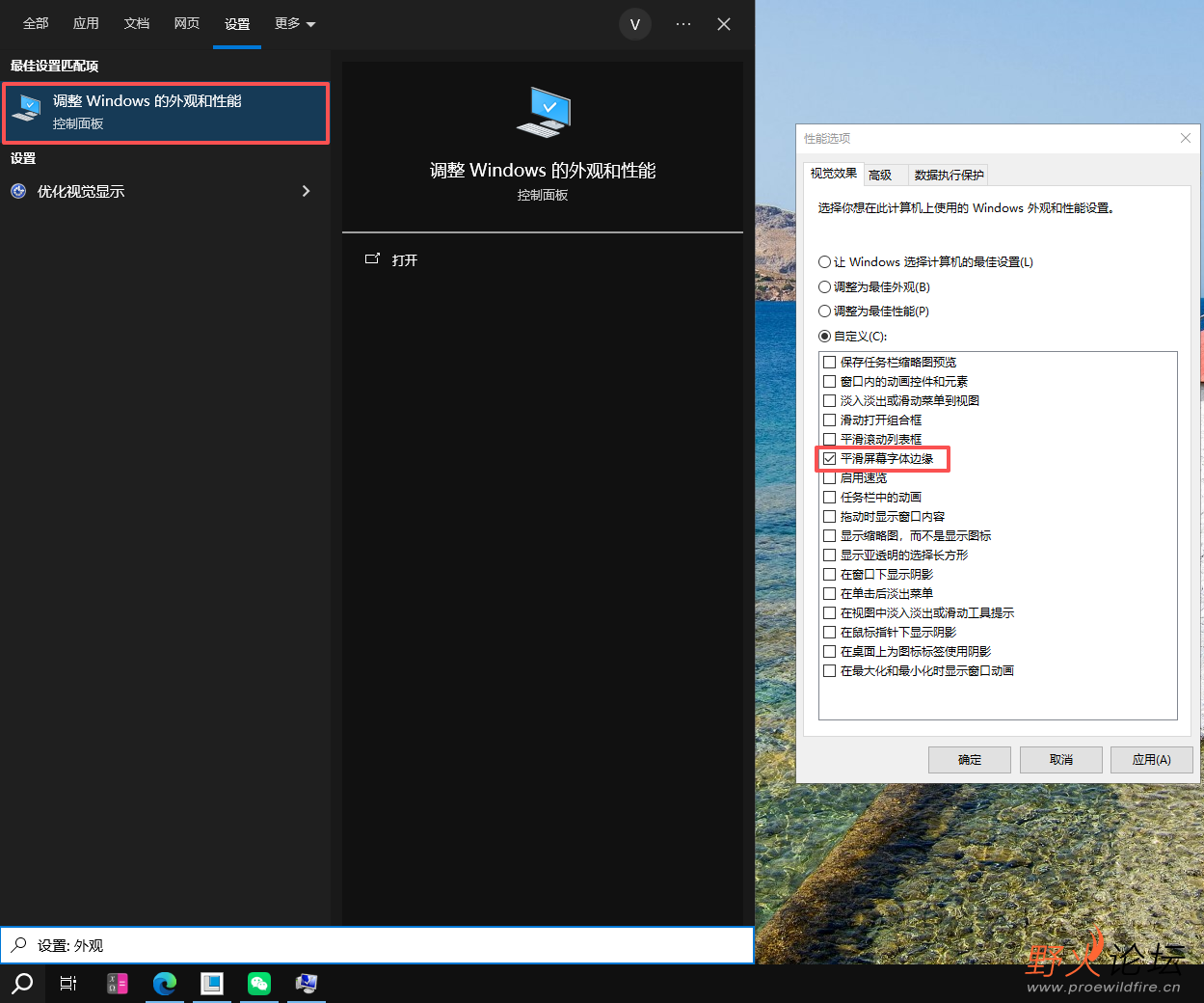Screen dimensions: 1204x1003
Task: Select the 设置 search tab
Action: (x=237, y=23)
